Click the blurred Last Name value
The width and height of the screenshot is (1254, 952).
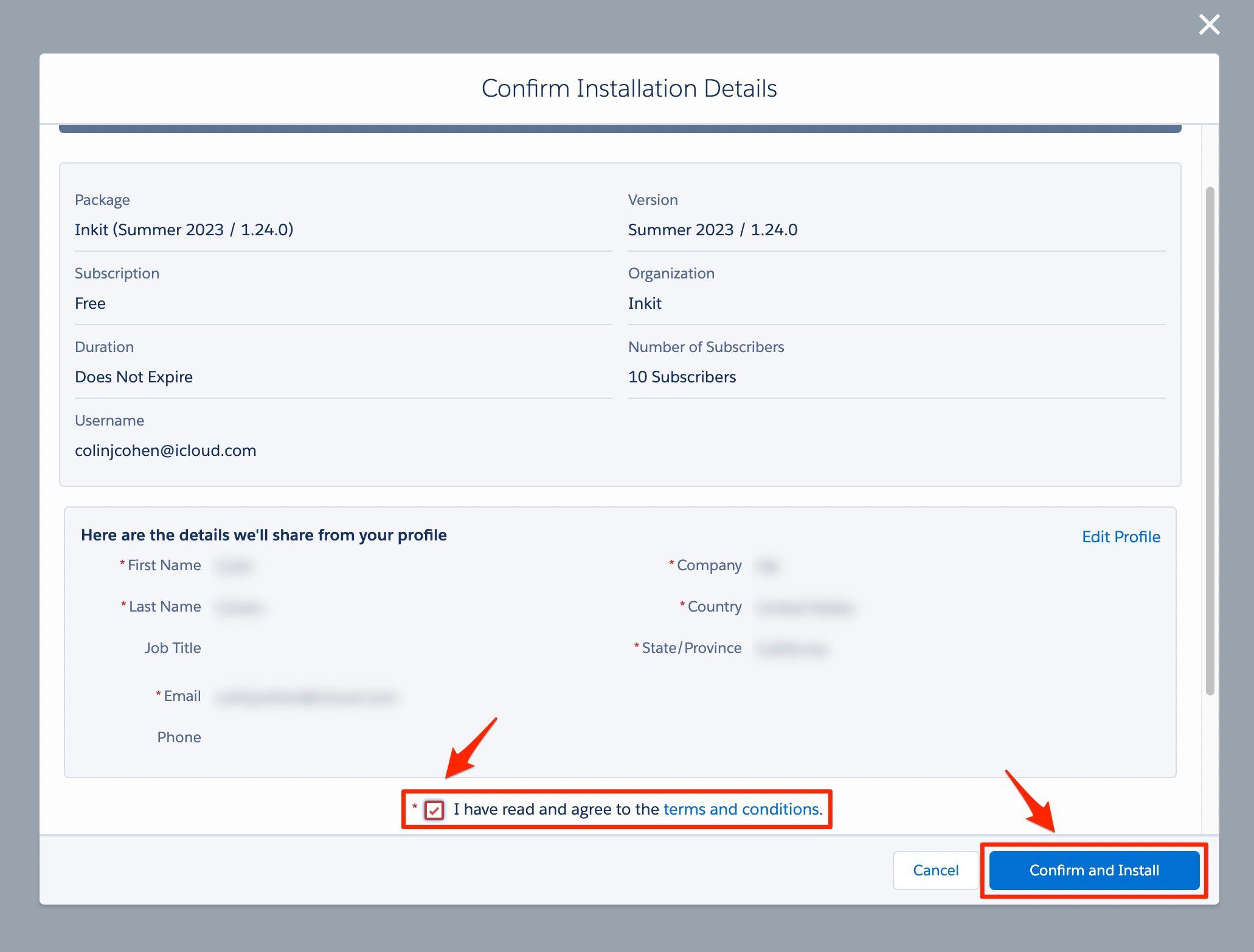240,607
